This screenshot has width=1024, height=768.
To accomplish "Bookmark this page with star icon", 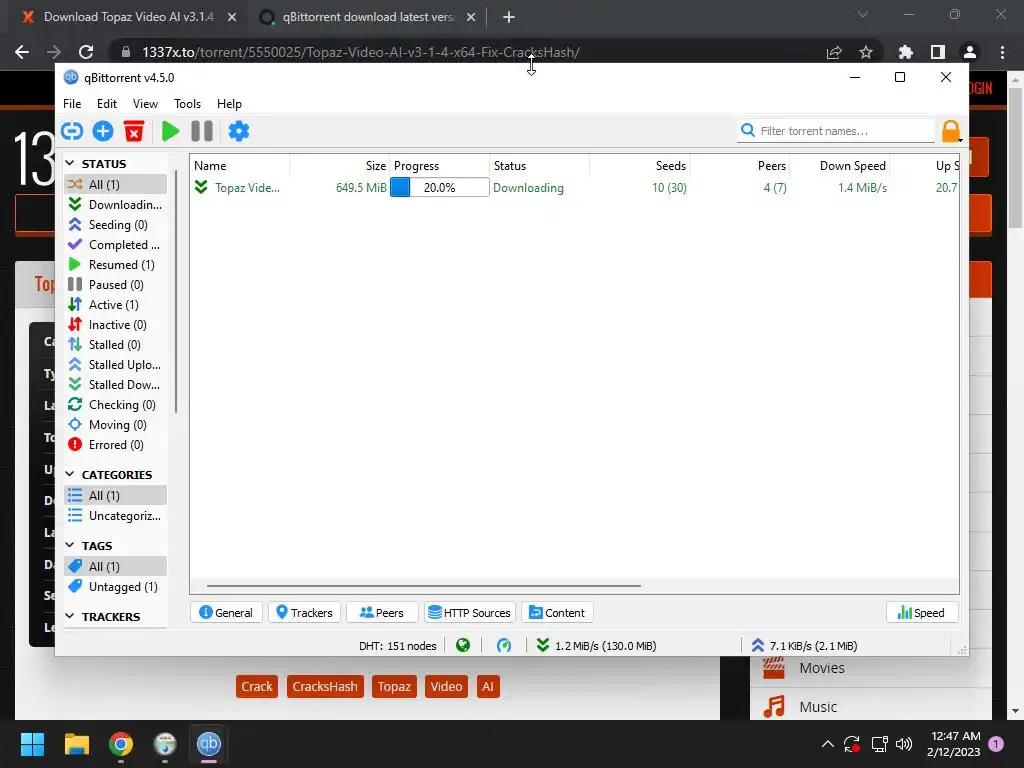I will (x=866, y=52).
